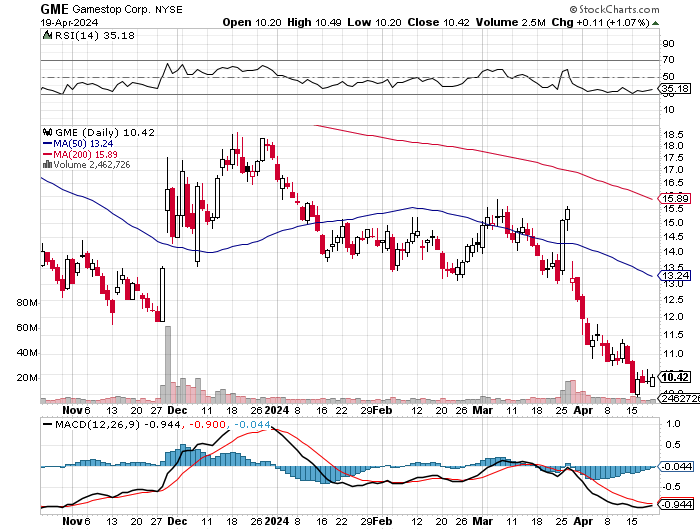Click the Gamestop Corp. company name

click(x=111, y=9)
